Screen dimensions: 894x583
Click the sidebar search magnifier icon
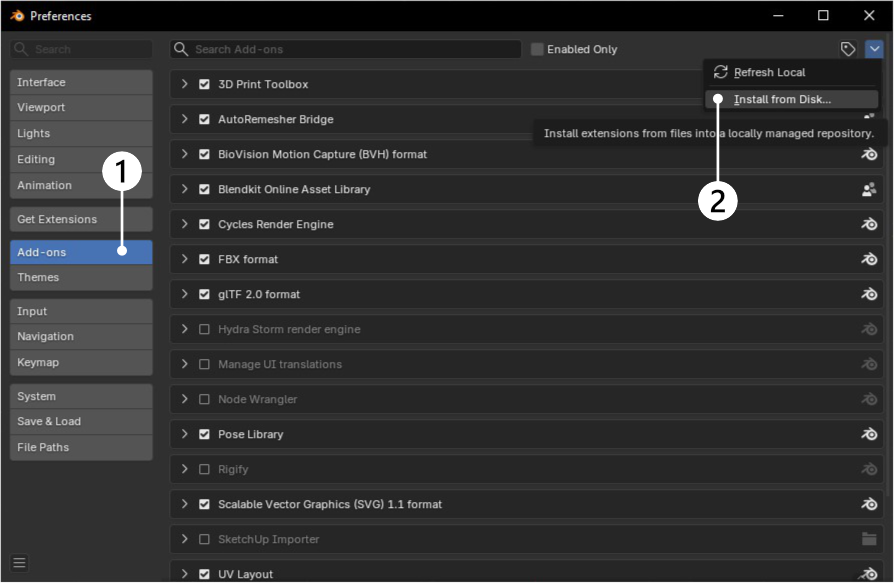(x=21, y=49)
